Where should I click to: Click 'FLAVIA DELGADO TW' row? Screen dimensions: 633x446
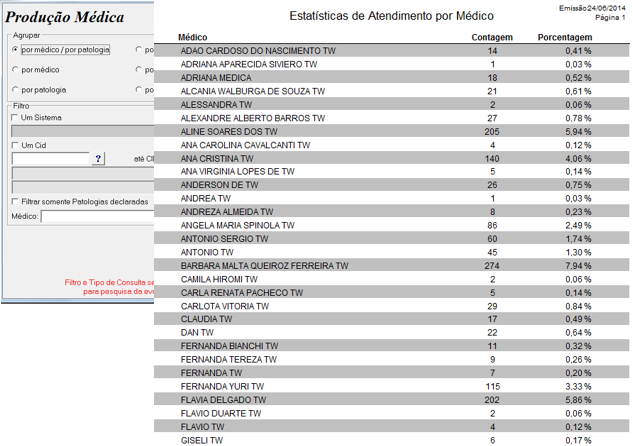tap(391, 400)
